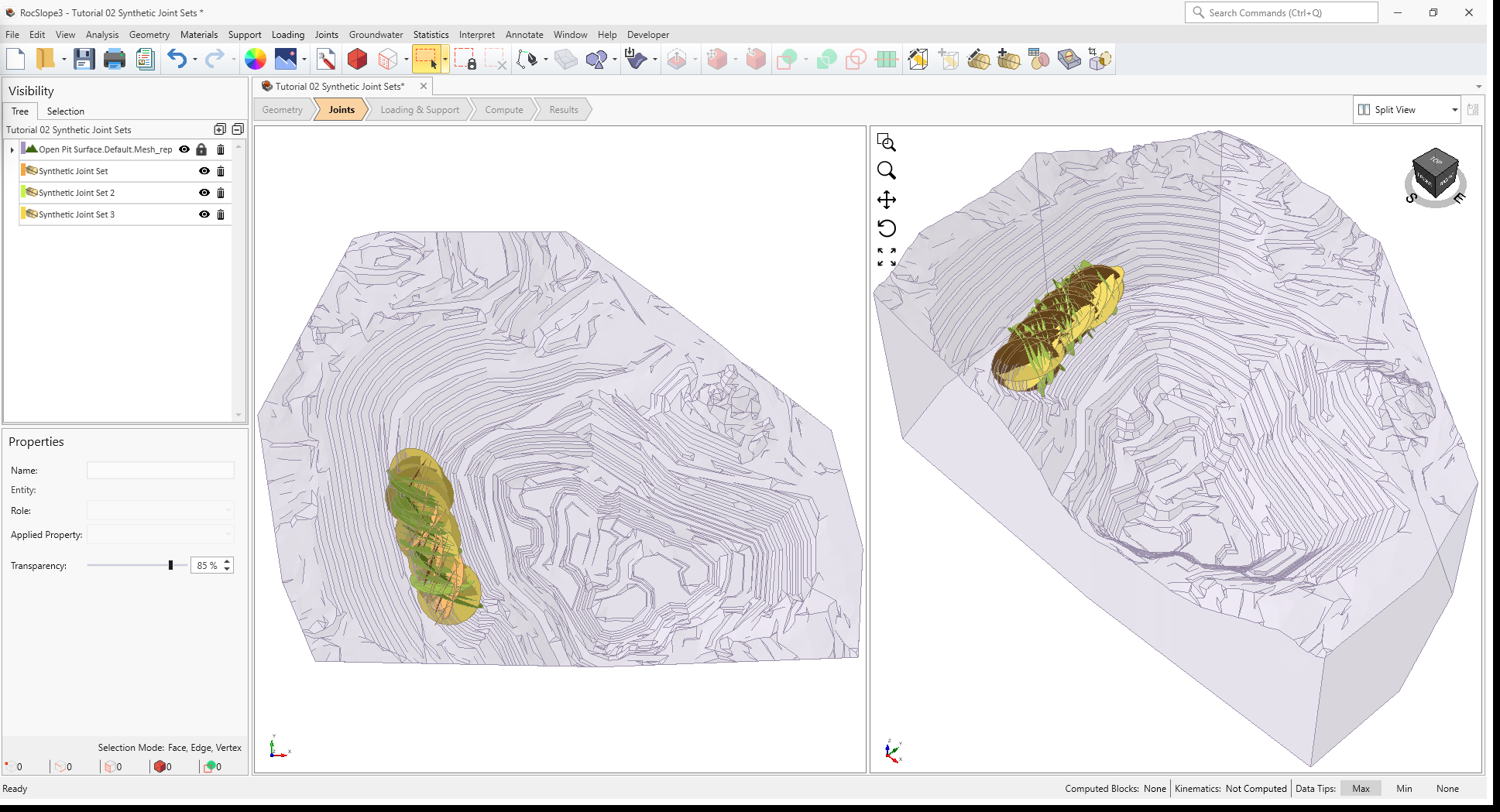This screenshot has height=812, width=1500.
Task: Click the image export picture icon
Action: coord(286,59)
